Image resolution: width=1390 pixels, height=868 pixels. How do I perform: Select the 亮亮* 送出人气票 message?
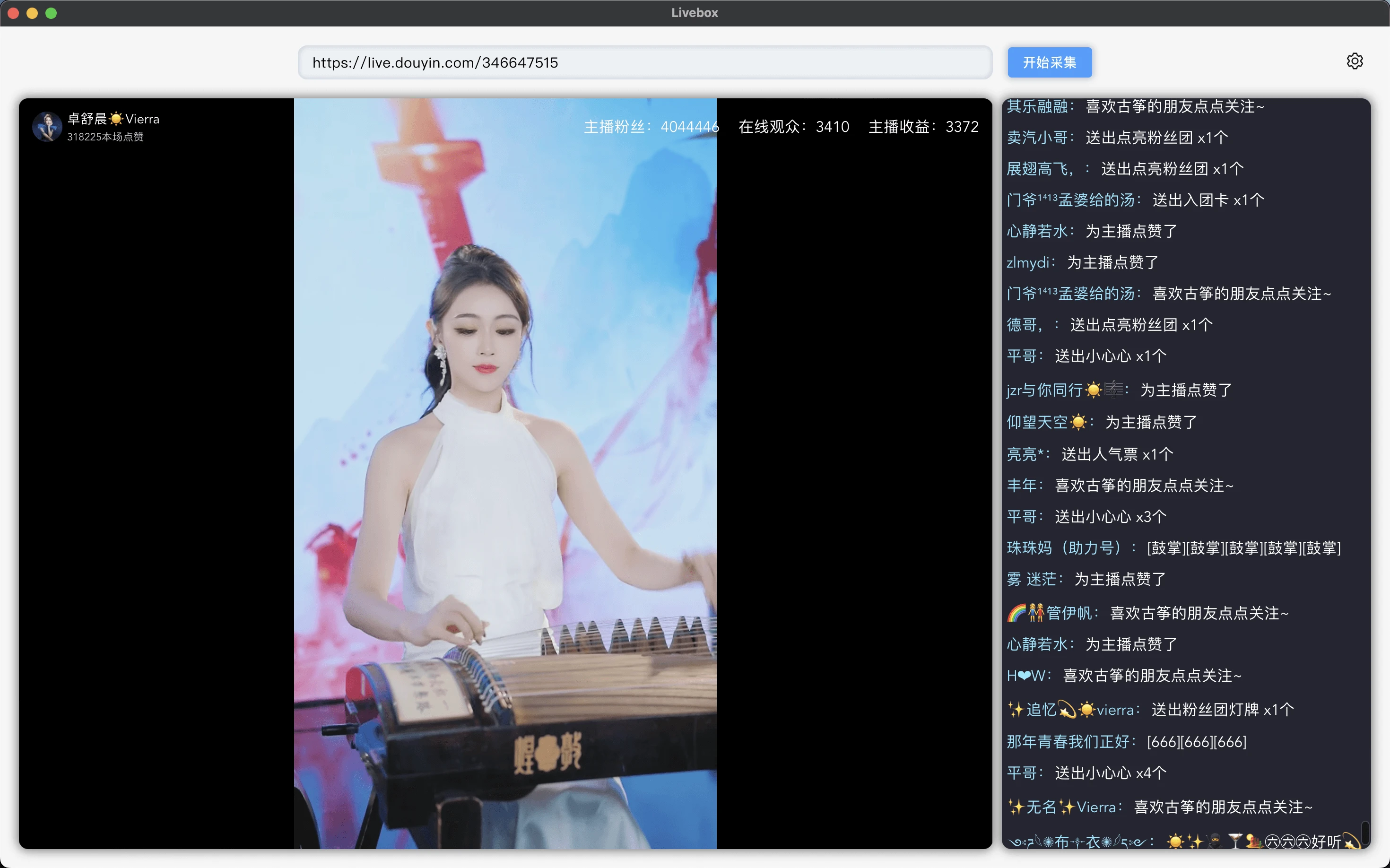click(x=1090, y=454)
